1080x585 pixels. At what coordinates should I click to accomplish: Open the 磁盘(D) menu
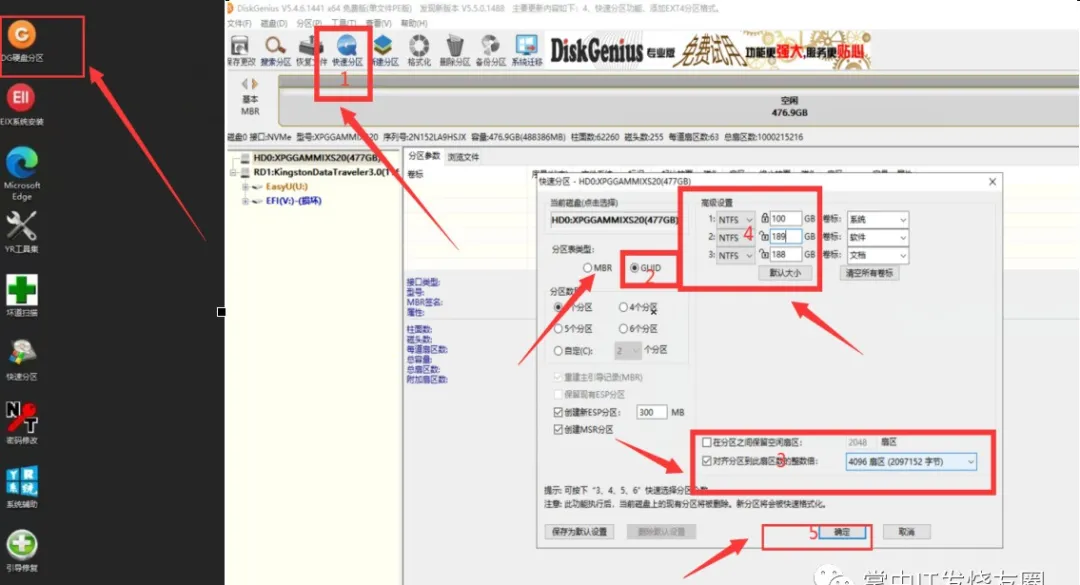point(273,23)
